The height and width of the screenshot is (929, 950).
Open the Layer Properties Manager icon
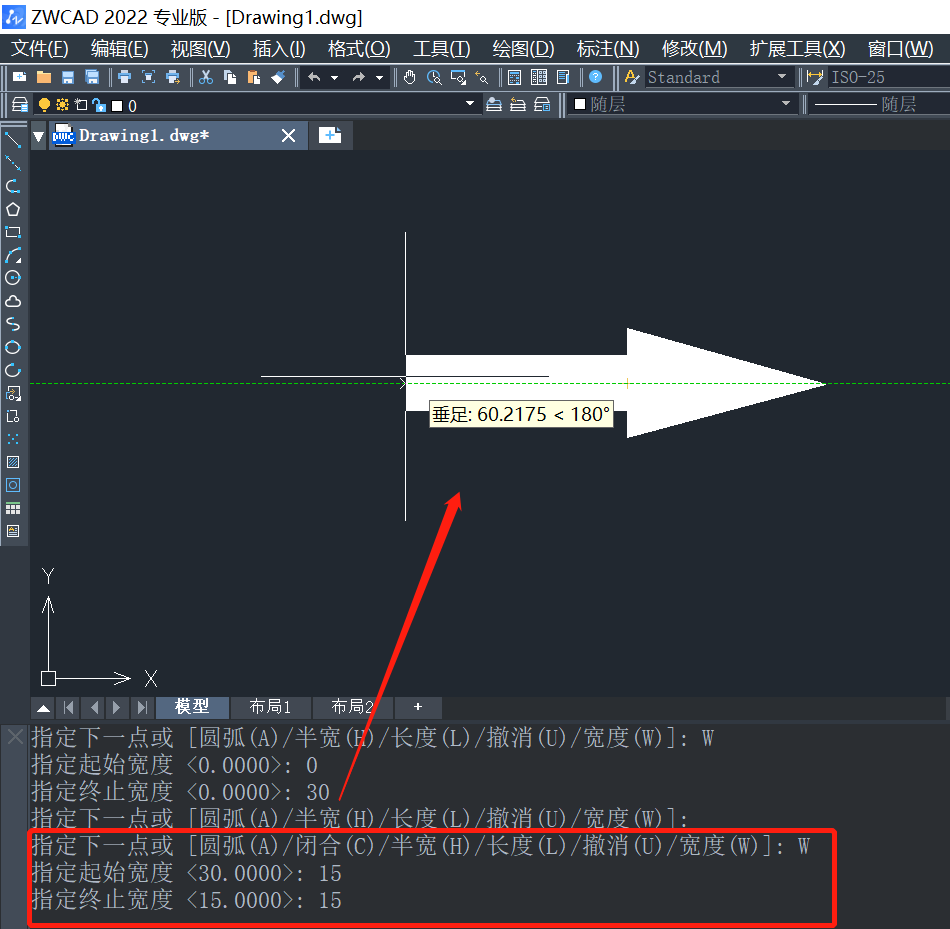[20, 105]
